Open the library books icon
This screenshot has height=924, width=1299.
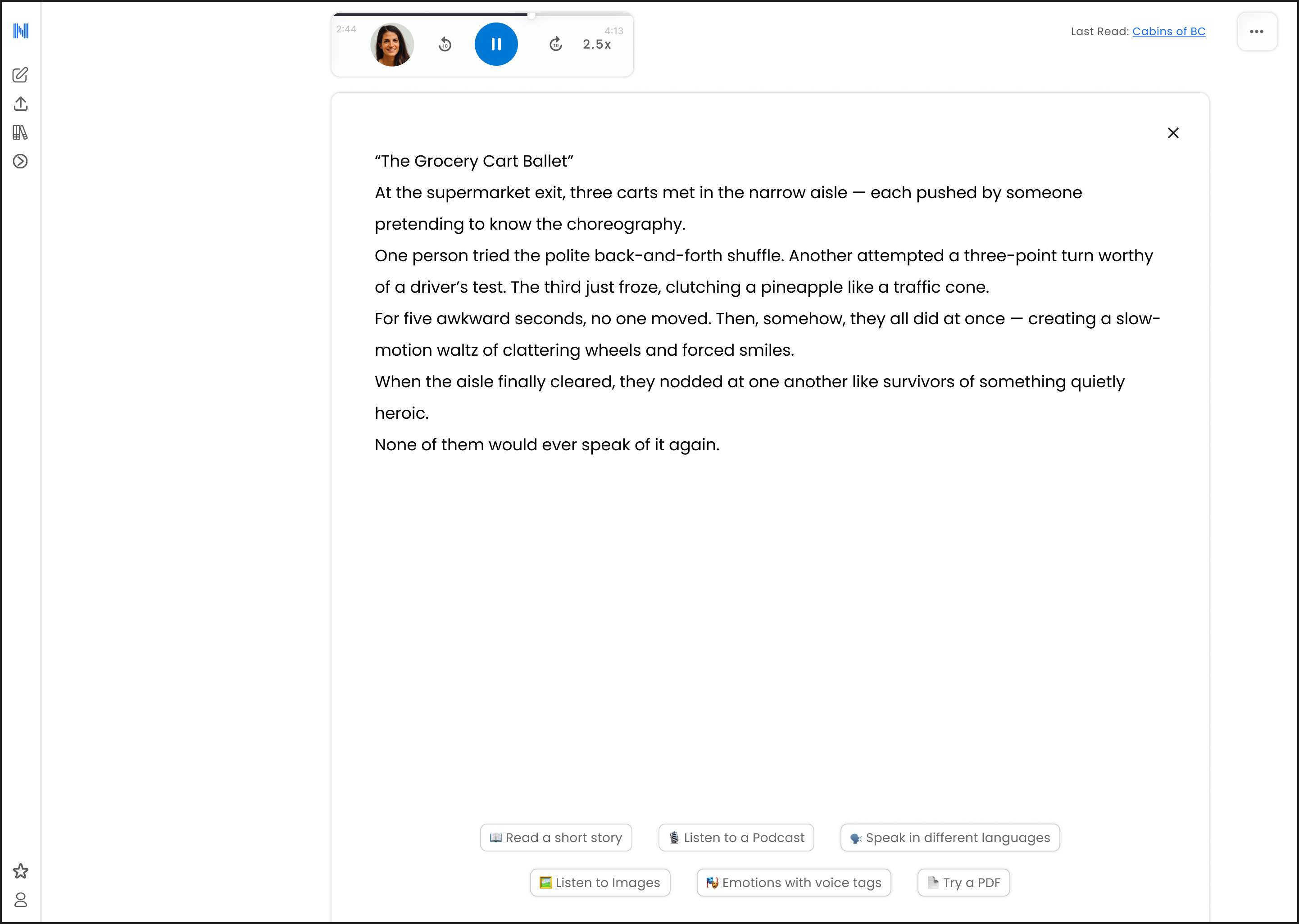[x=20, y=132]
